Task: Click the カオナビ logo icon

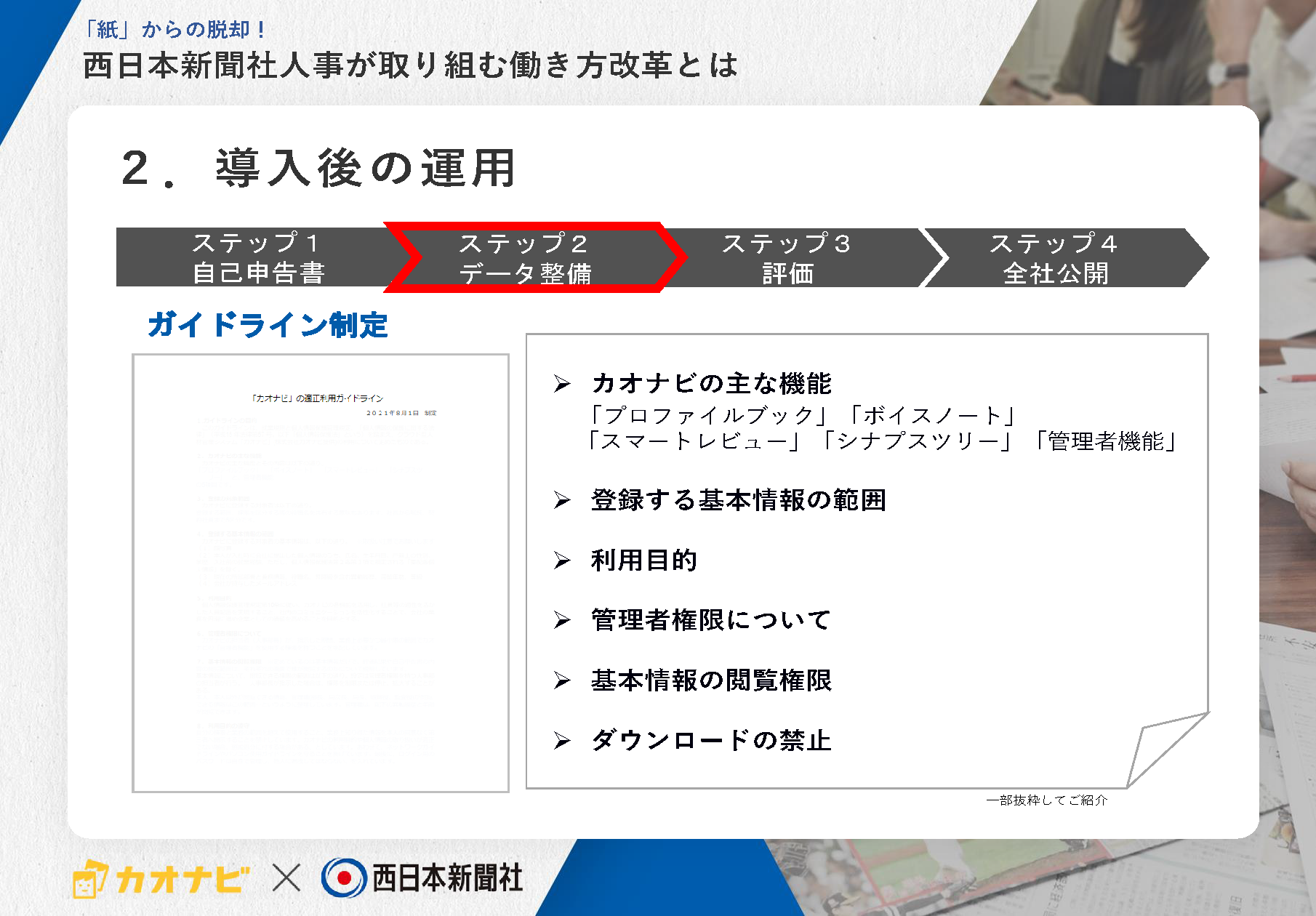Action: click(90, 878)
